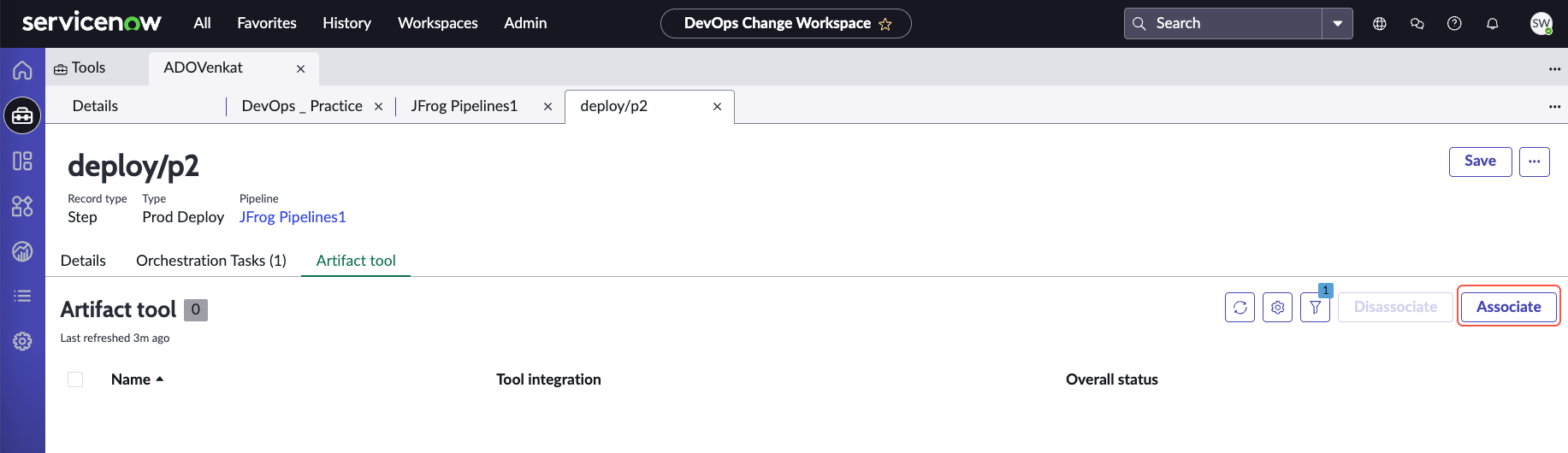Select the Artifact tool tab

click(356, 261)
